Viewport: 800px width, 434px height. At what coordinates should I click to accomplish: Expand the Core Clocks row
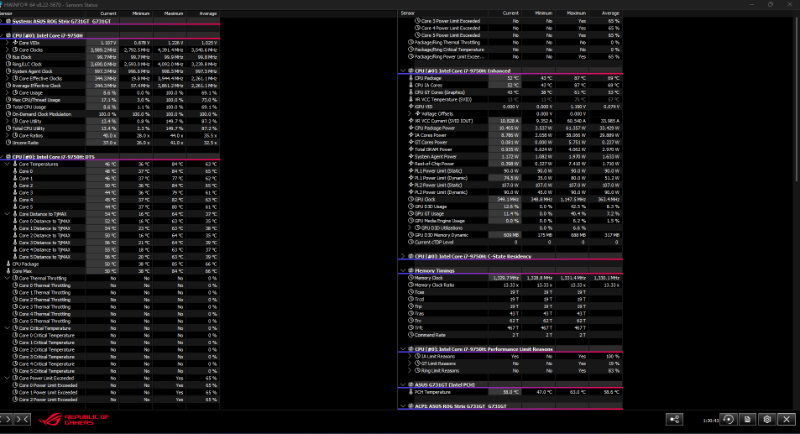tap(7, 50)
